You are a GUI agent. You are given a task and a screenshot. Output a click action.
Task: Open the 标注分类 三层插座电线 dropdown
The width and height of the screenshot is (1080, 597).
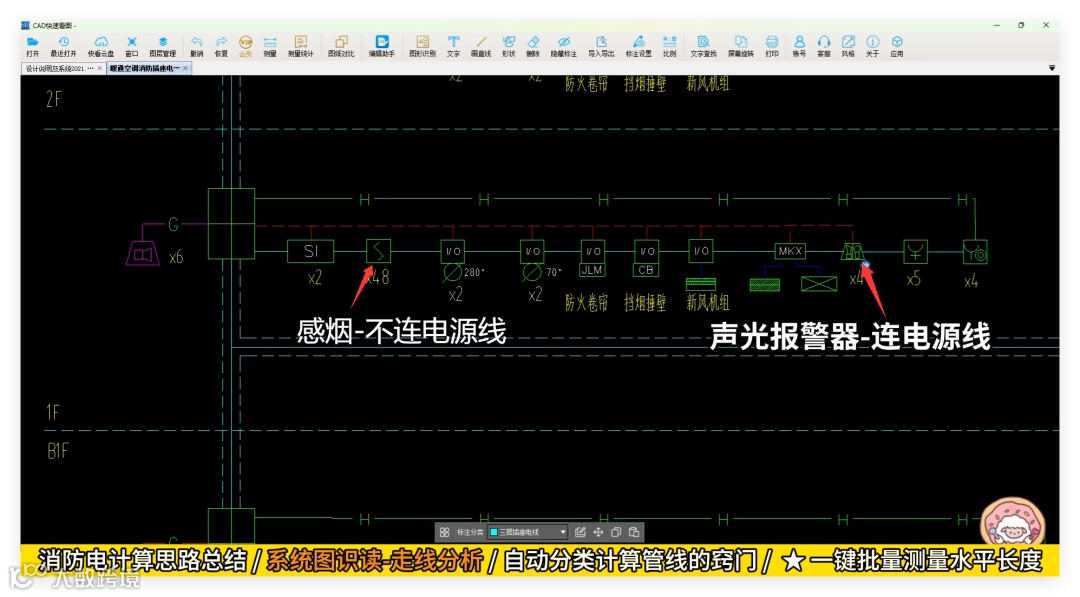(x=528, y=532)
